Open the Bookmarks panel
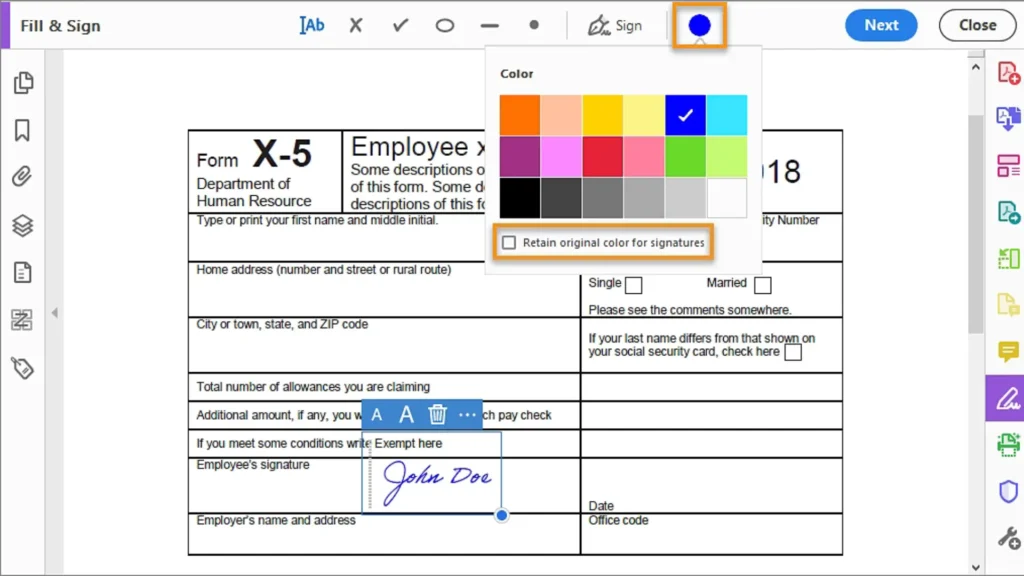The image size is (1024, 576). pos(24,130)
